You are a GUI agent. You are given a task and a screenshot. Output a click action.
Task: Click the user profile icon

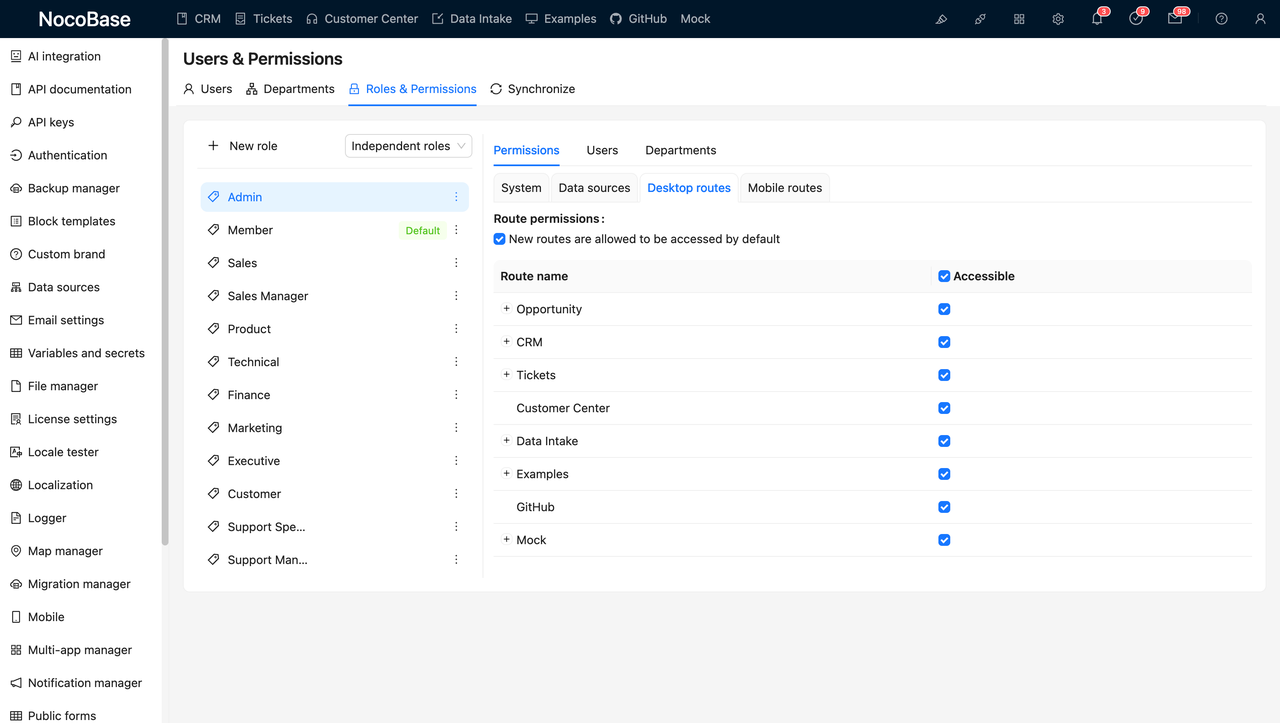tap(1260, 18)
